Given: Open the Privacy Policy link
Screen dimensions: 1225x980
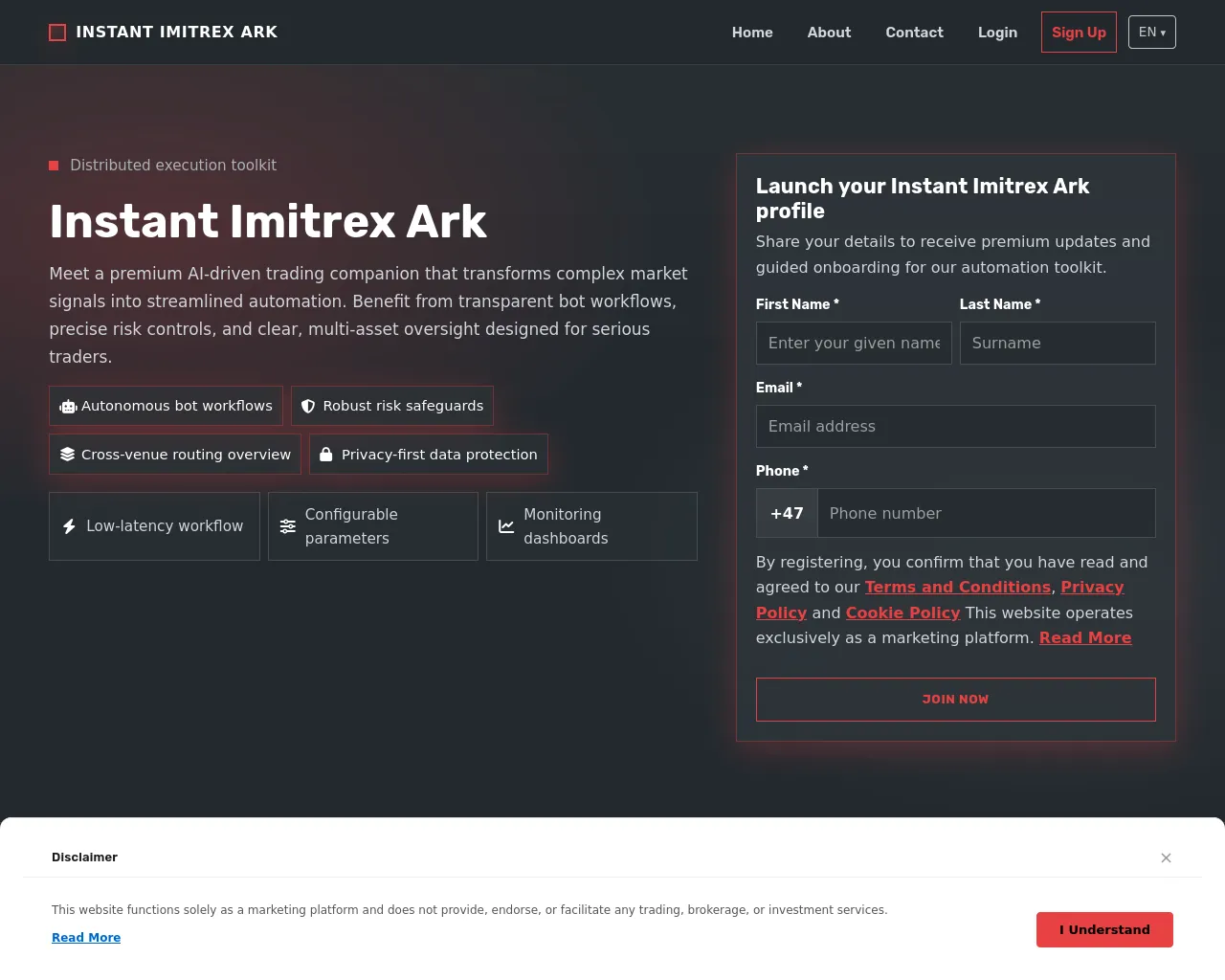Looking at the screenshot, I should click(1092, 587).
